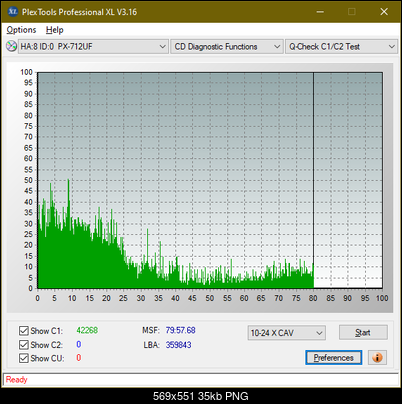Image resolution: width=402 pixels, height=404 pixels.
Task: Toggle the Show CU checkbox
Action: click(x=24, y=358)
